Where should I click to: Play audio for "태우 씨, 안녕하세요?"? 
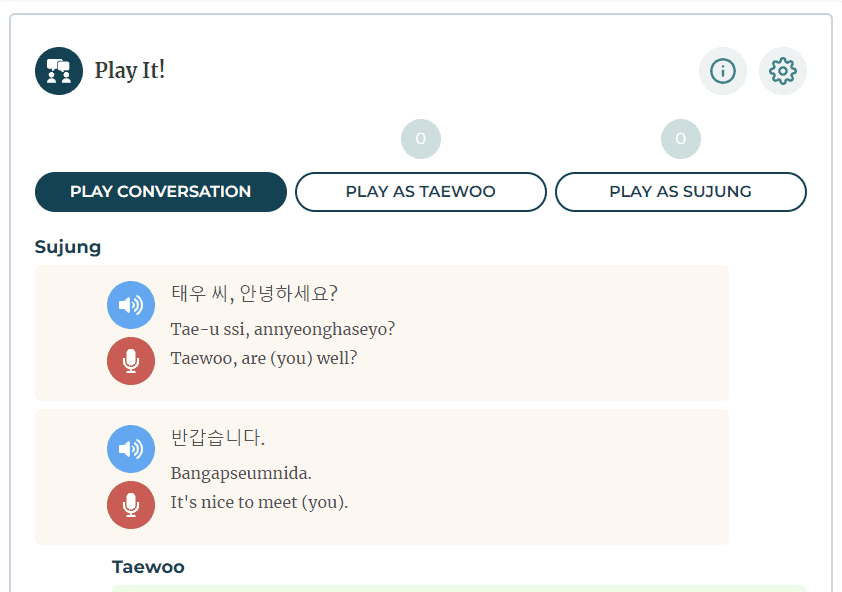click(x=131, y=305)
